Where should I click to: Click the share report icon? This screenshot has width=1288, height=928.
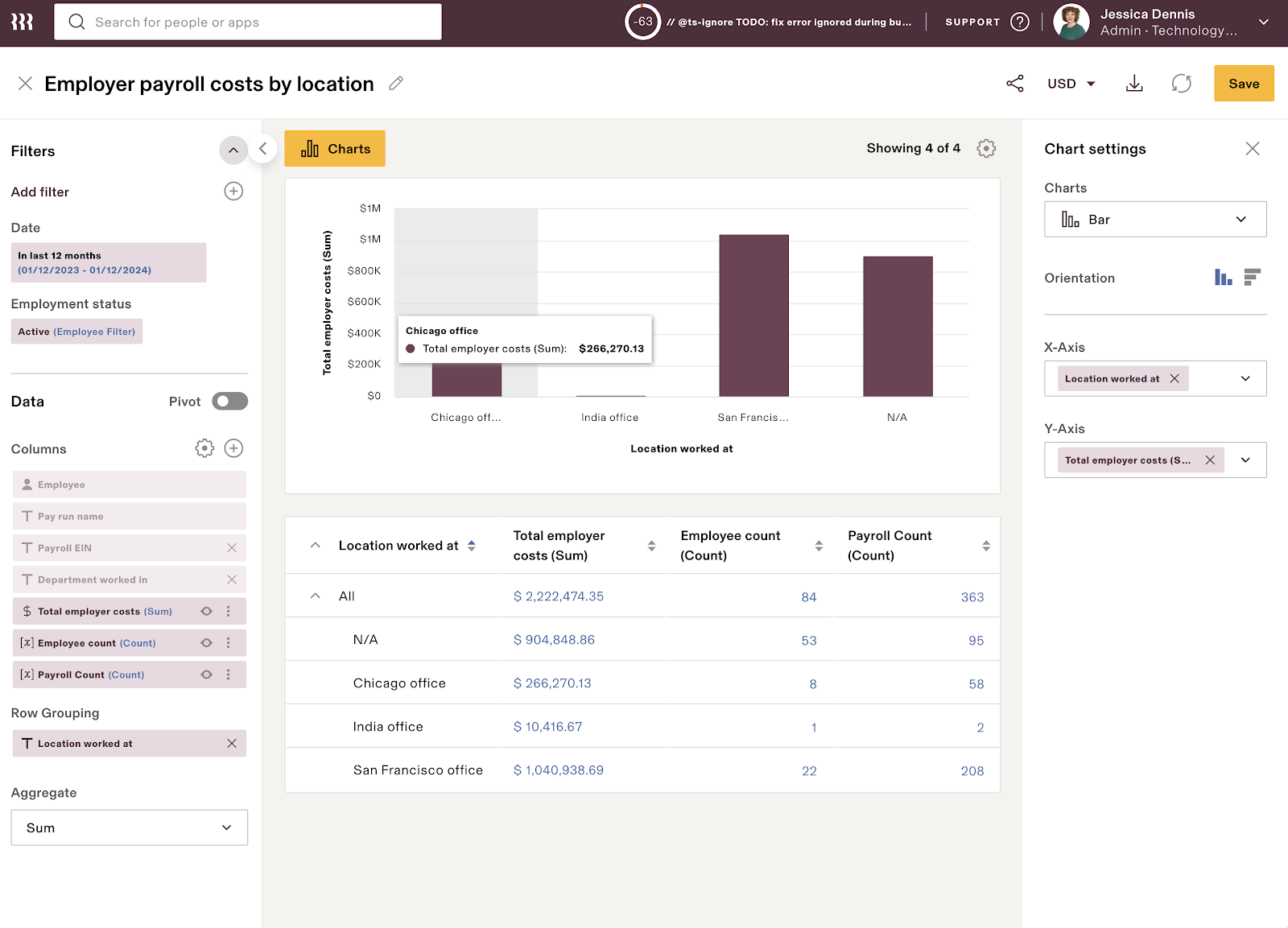pos(1015,84)
